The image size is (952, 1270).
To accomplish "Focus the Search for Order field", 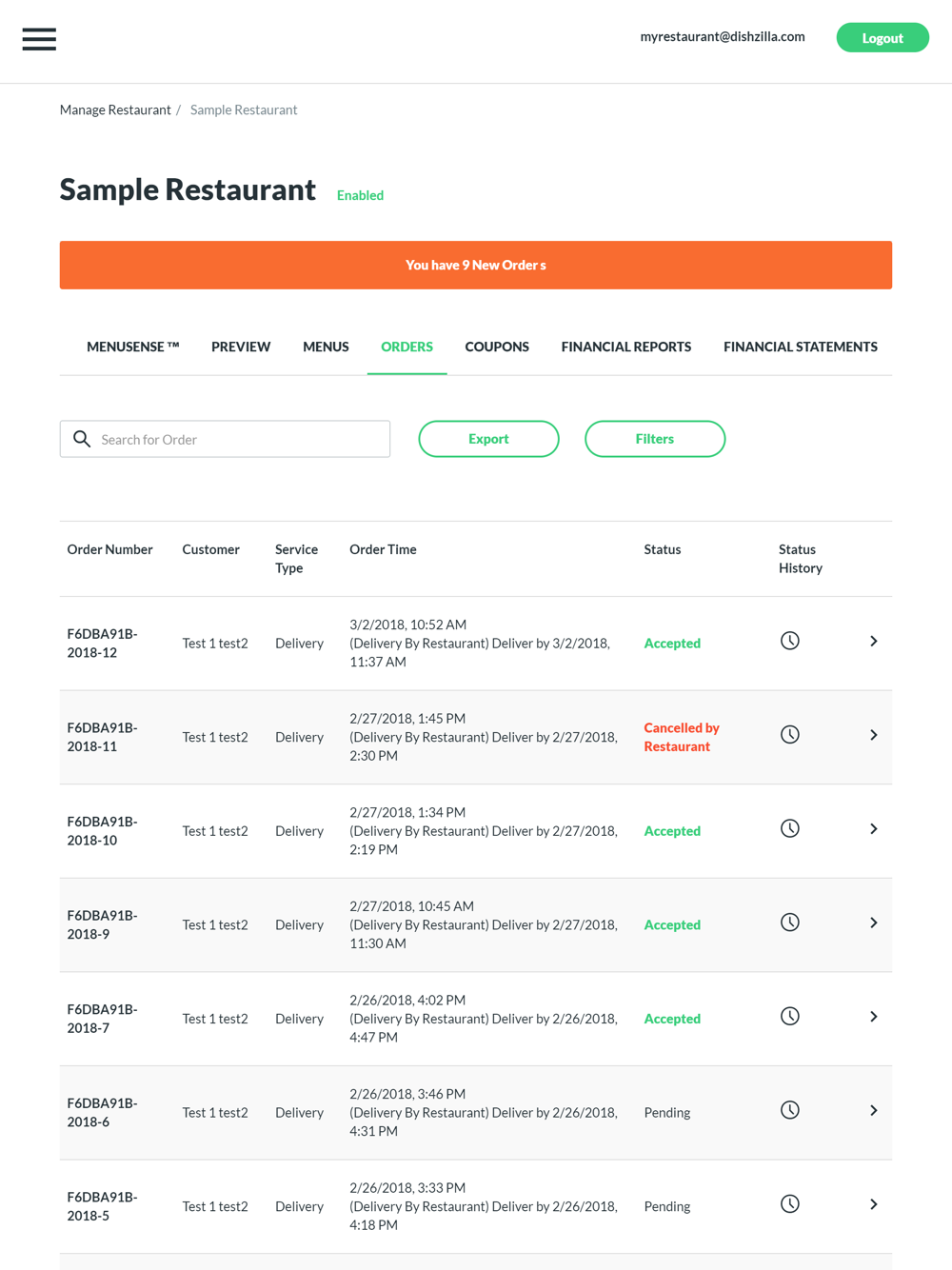I will [225, 439].
